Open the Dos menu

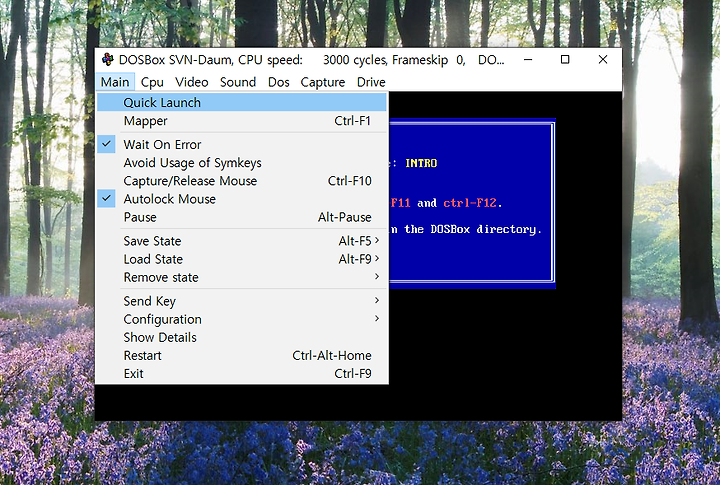click(279, 82)
